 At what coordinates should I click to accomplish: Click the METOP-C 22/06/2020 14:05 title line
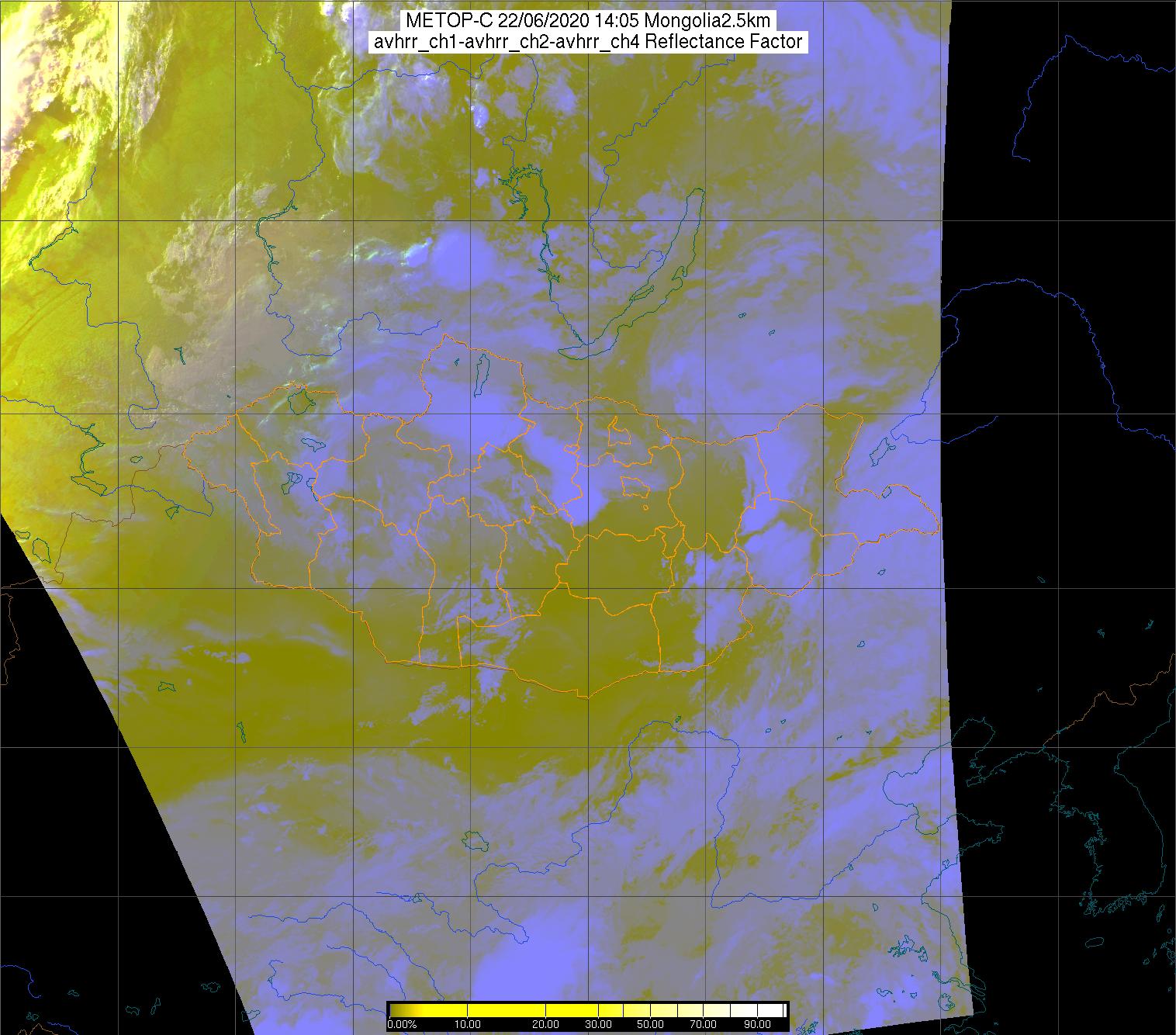pos(587,21)
